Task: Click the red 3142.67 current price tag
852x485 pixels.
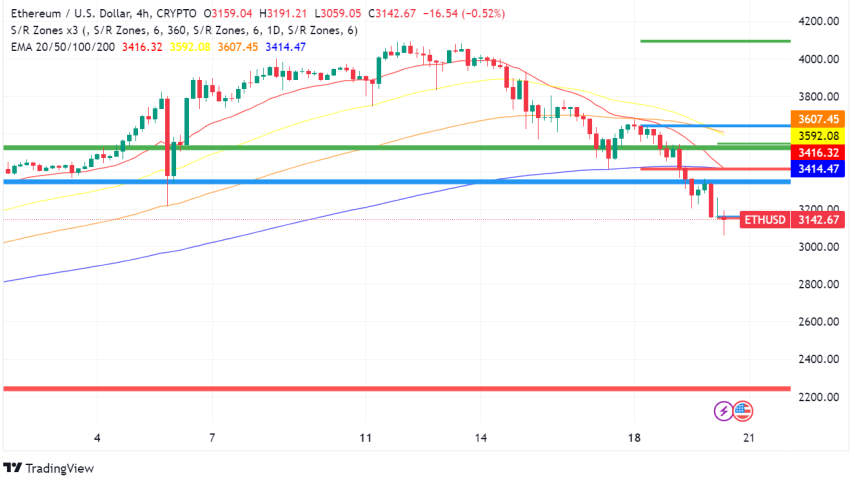Action: pos(818,220)
